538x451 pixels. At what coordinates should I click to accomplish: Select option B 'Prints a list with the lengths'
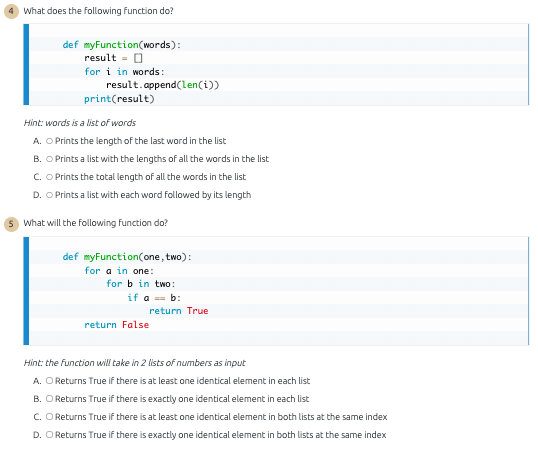(x=49, y=159)
